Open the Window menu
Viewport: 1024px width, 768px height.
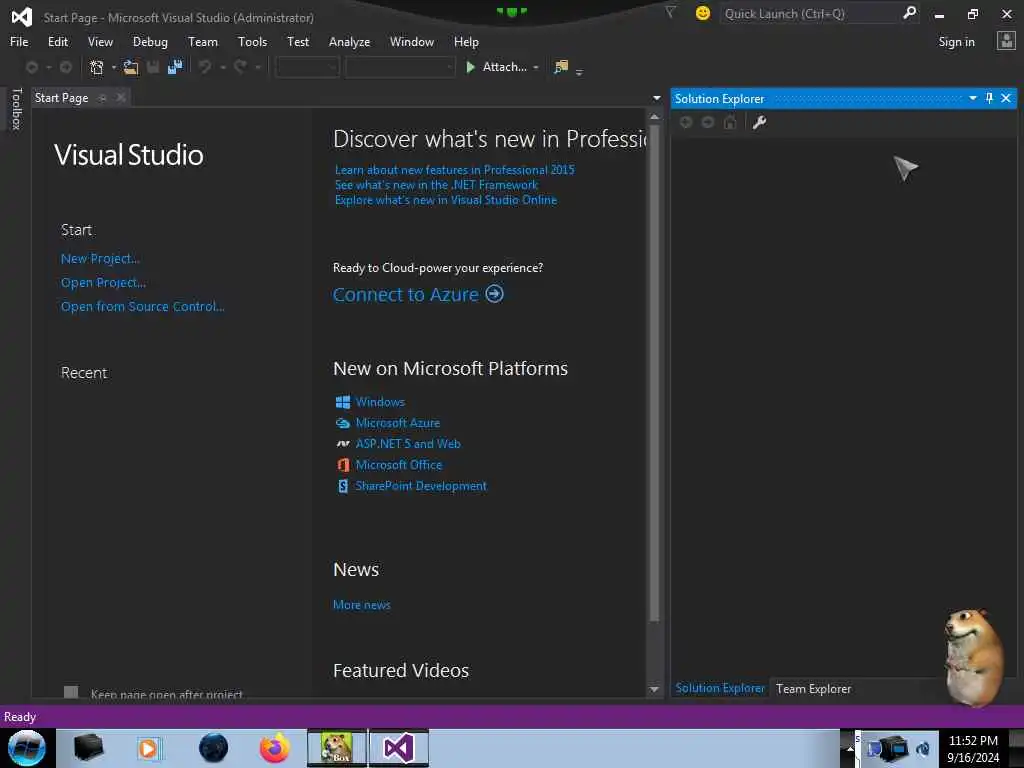coord(412,42)
